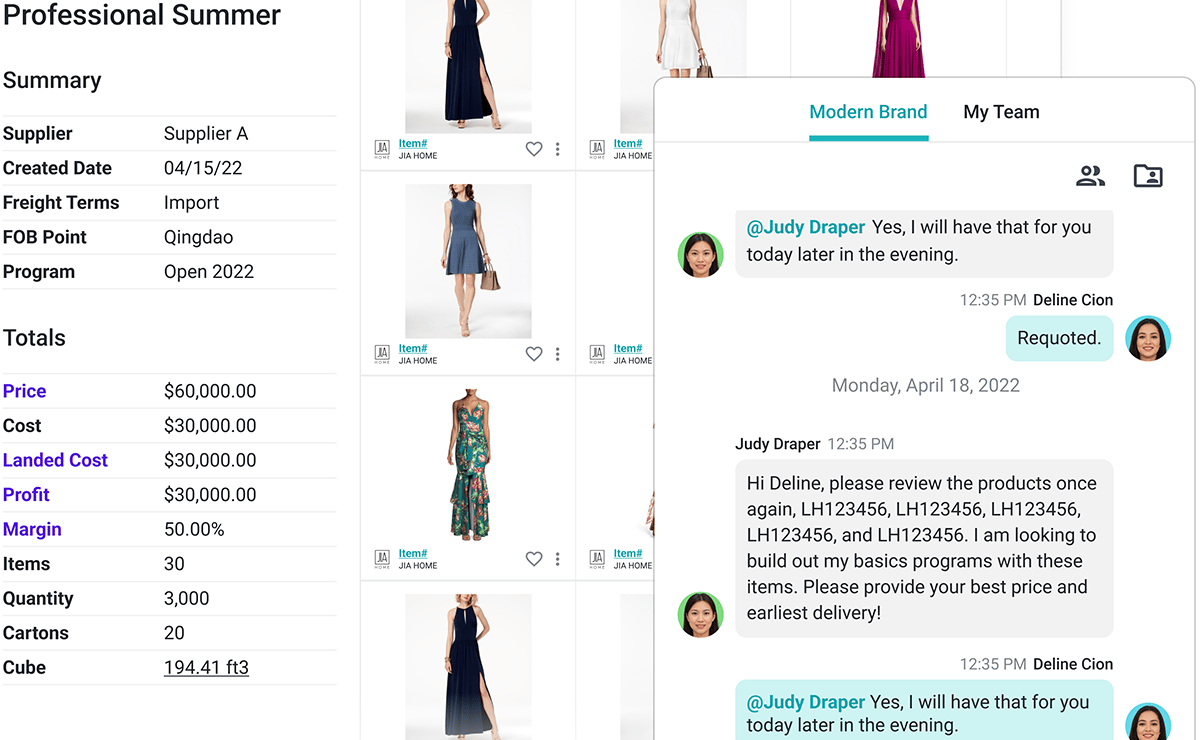Open the Cube value 194.41 ft3 link
This screenshot has width=1200, height=740.
[x=206, y=667]
